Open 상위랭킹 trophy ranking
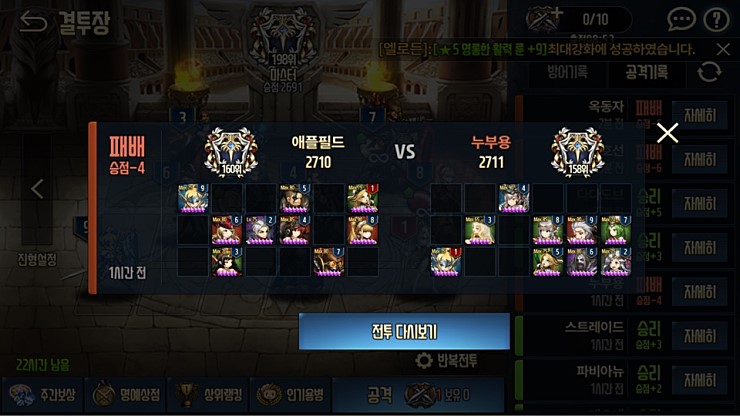The width and height of the screenshot is (740, 416). point(208,395)
